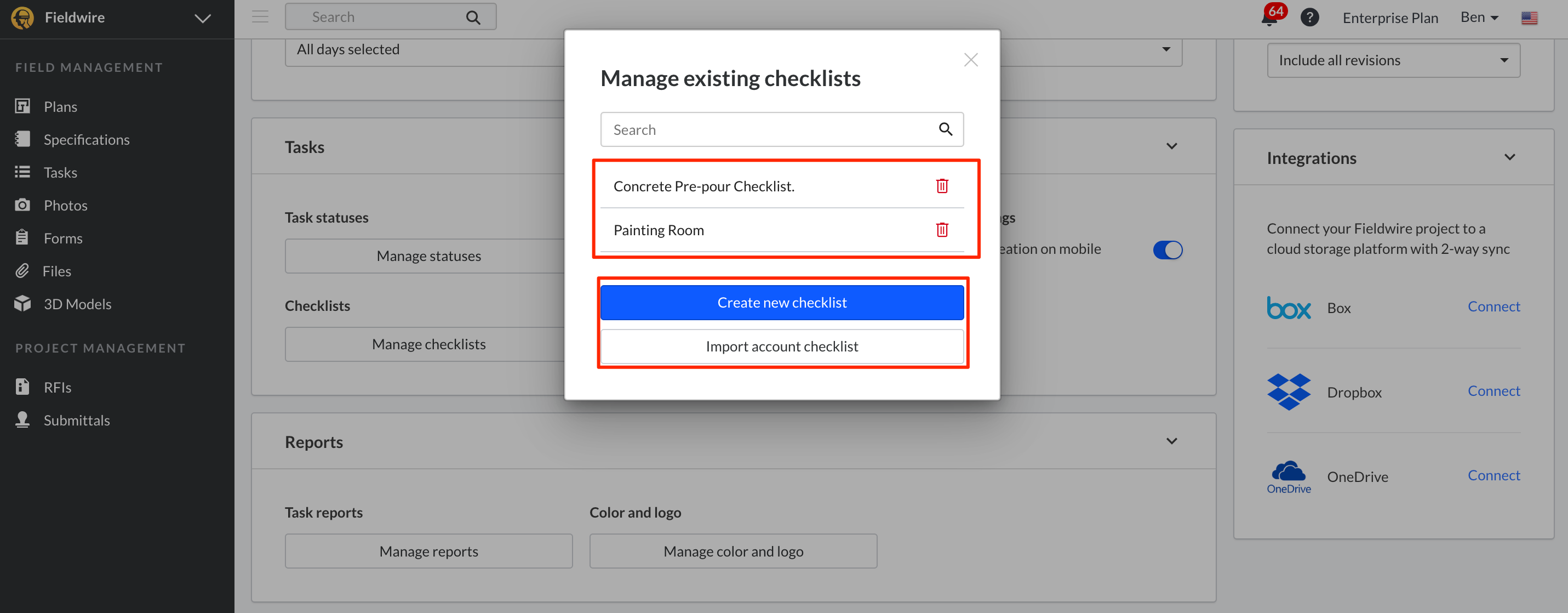The image size is (1568, 613).
Task: Collapse the Integrations panel chevron
Action: click(x=1510, y=157)
